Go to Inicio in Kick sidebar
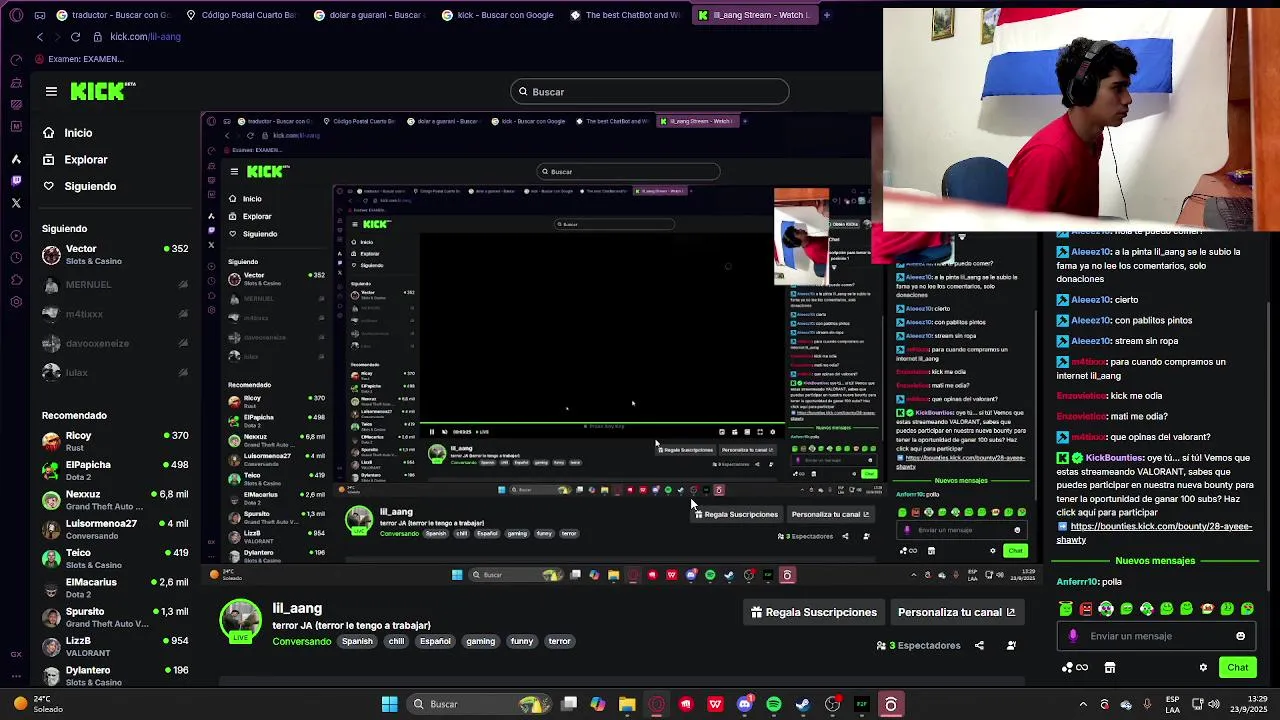 pyautogui.click(x=68, y=133)
